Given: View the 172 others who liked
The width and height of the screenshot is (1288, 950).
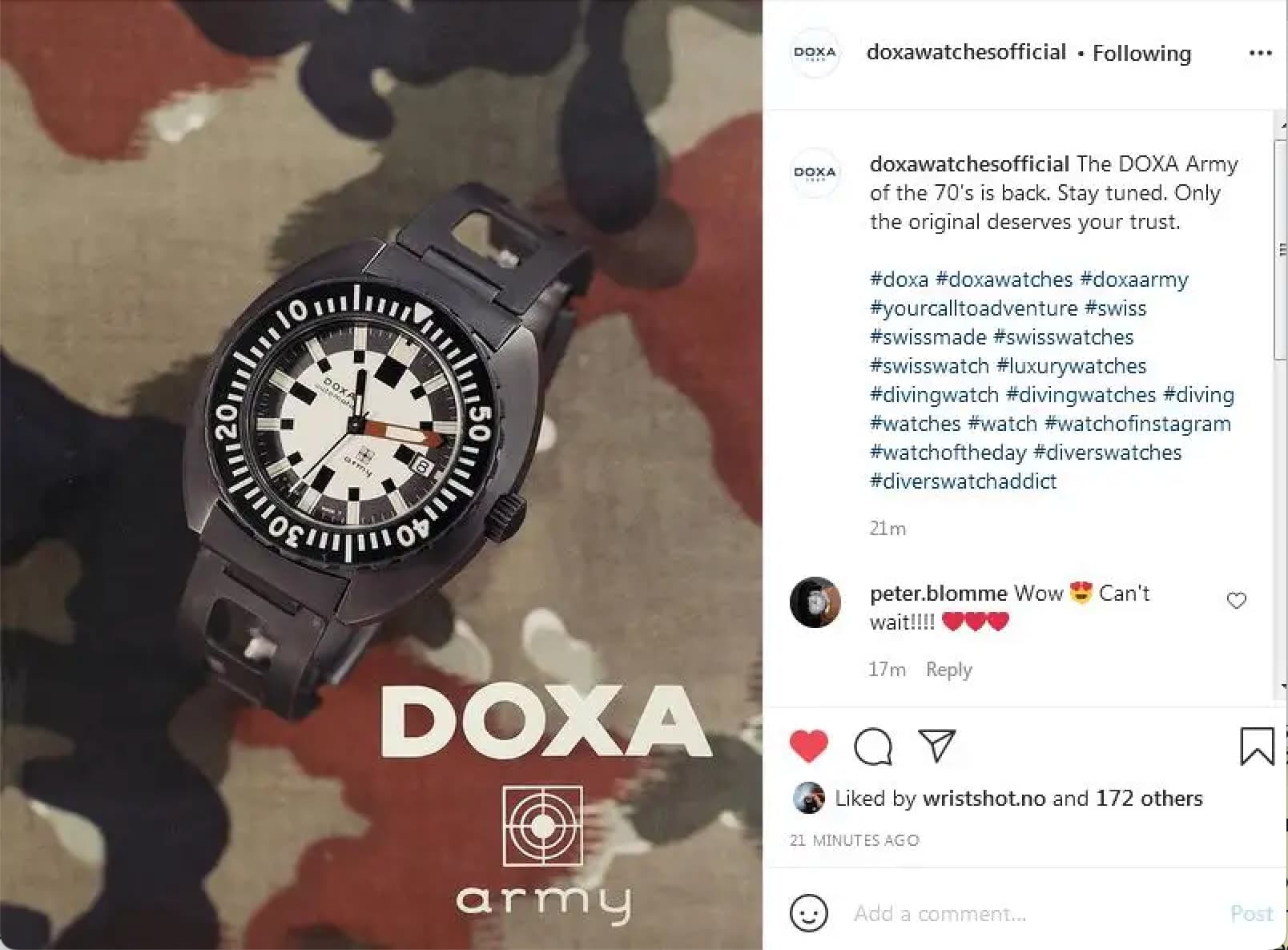Looking at the screenshot, I should [x=1149, y=798].
